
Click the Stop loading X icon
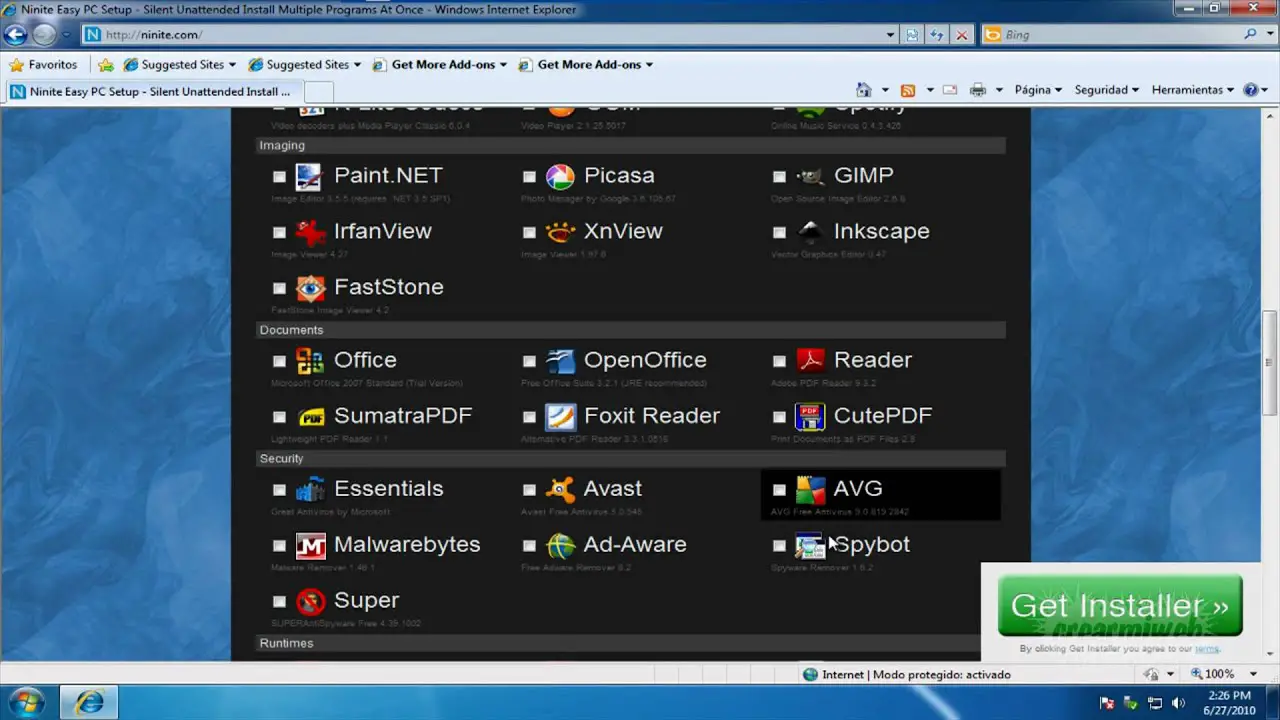click(962, 34)
